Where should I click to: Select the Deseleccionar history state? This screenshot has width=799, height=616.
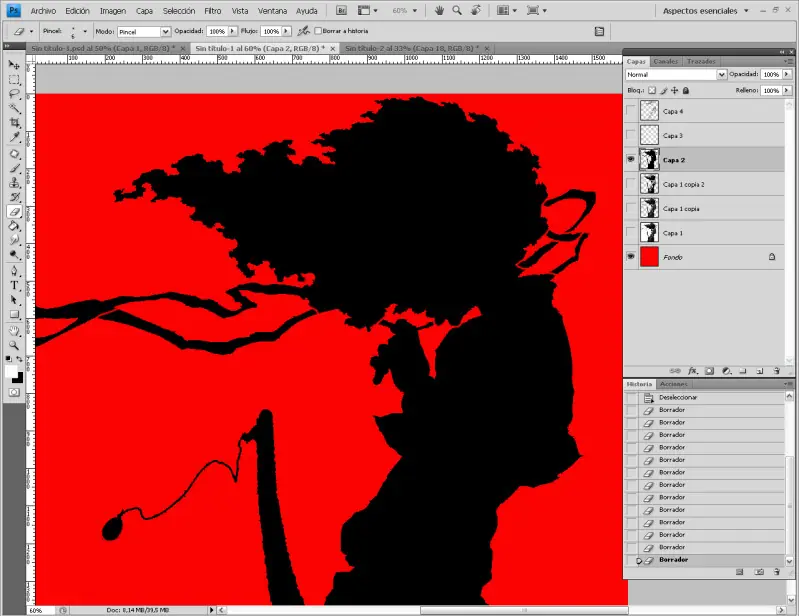tap(705, 397)
